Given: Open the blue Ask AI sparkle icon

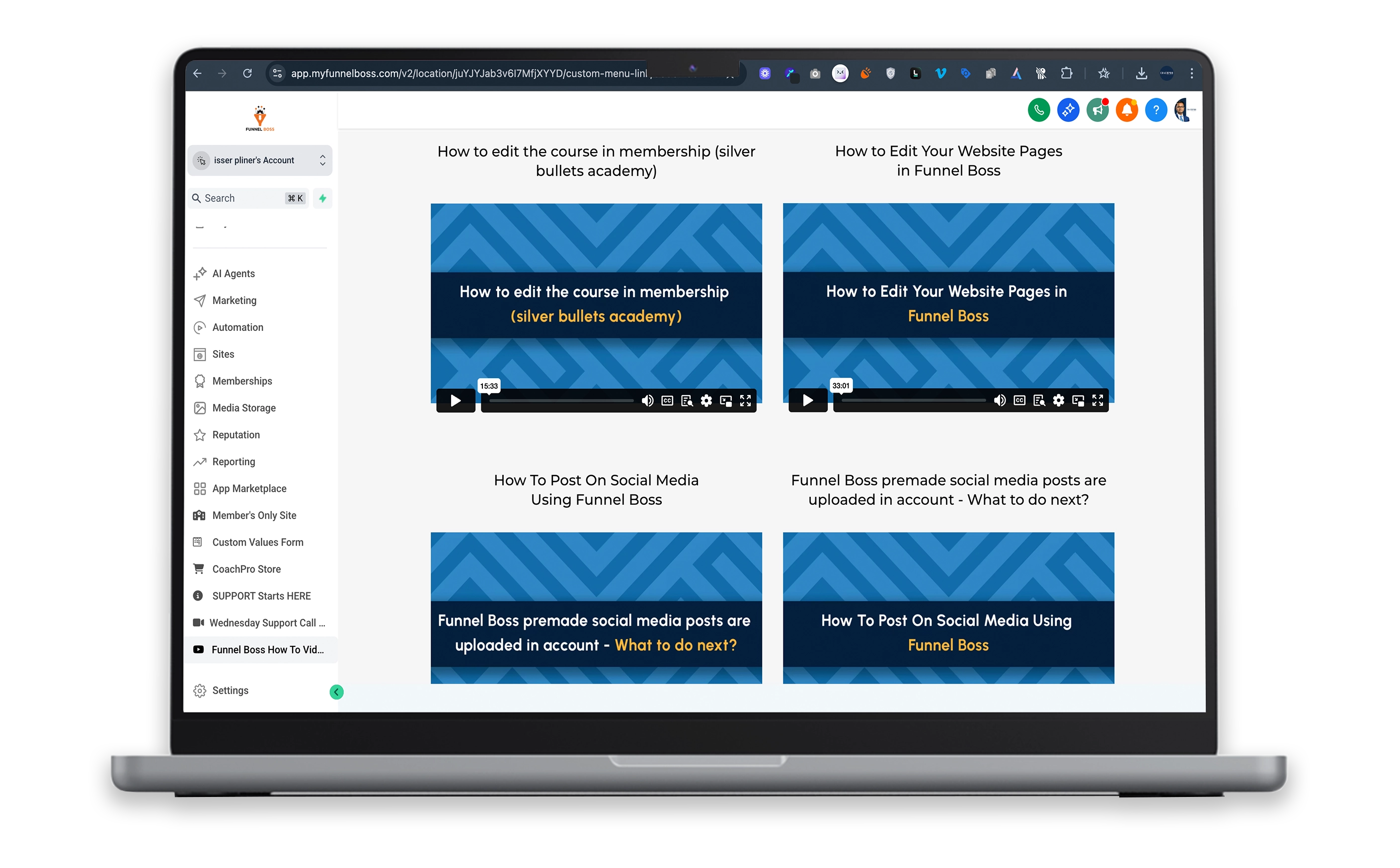Looking at the screenshot, I should tap(1067, 110).
